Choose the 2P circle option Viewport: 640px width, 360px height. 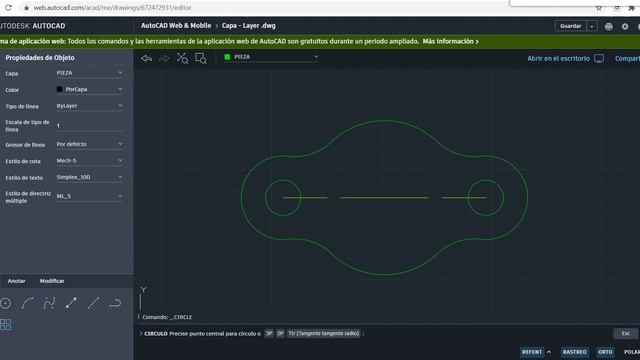click(x=280, y=333)
